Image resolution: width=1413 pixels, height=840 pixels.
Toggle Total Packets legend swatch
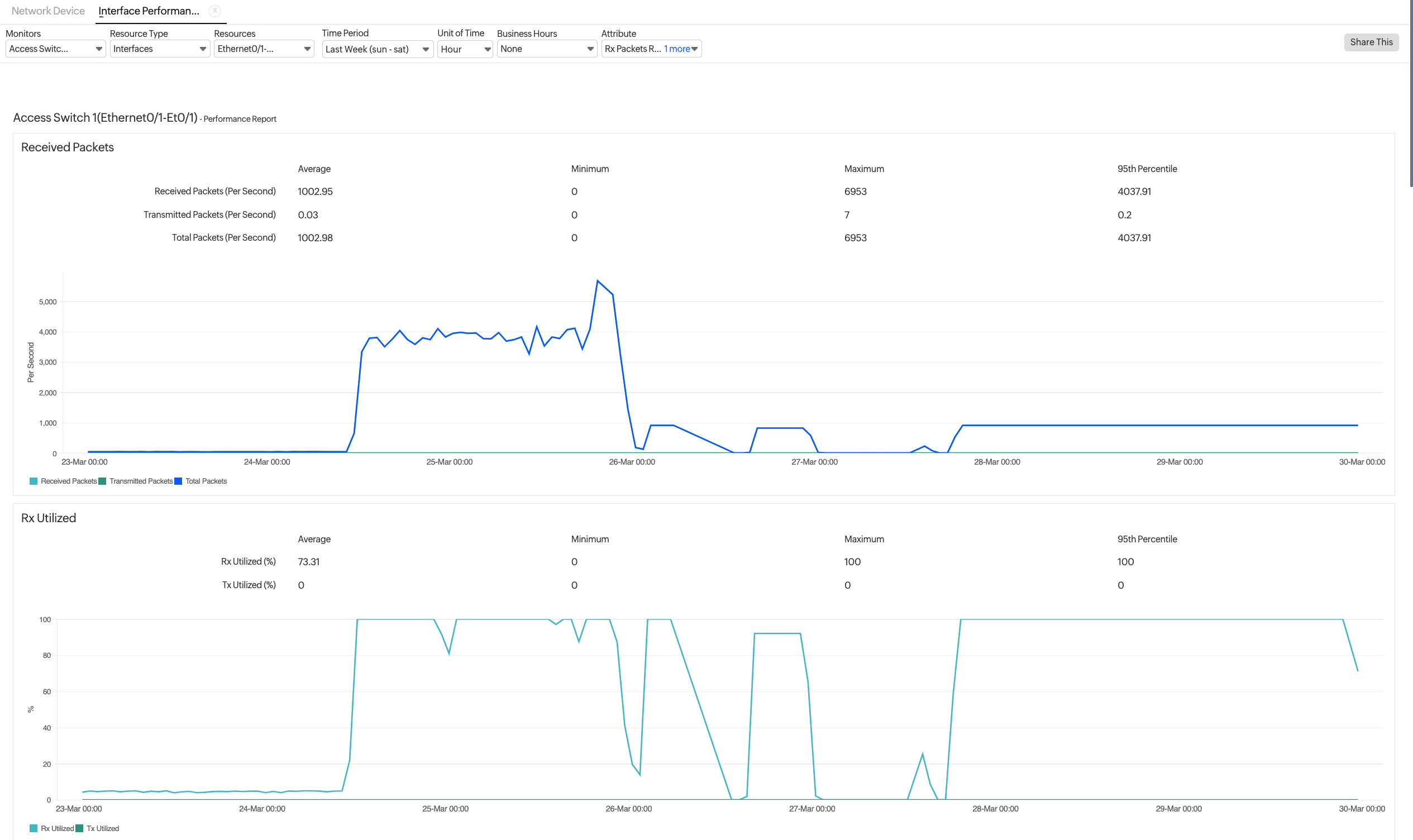click(178, 481)
